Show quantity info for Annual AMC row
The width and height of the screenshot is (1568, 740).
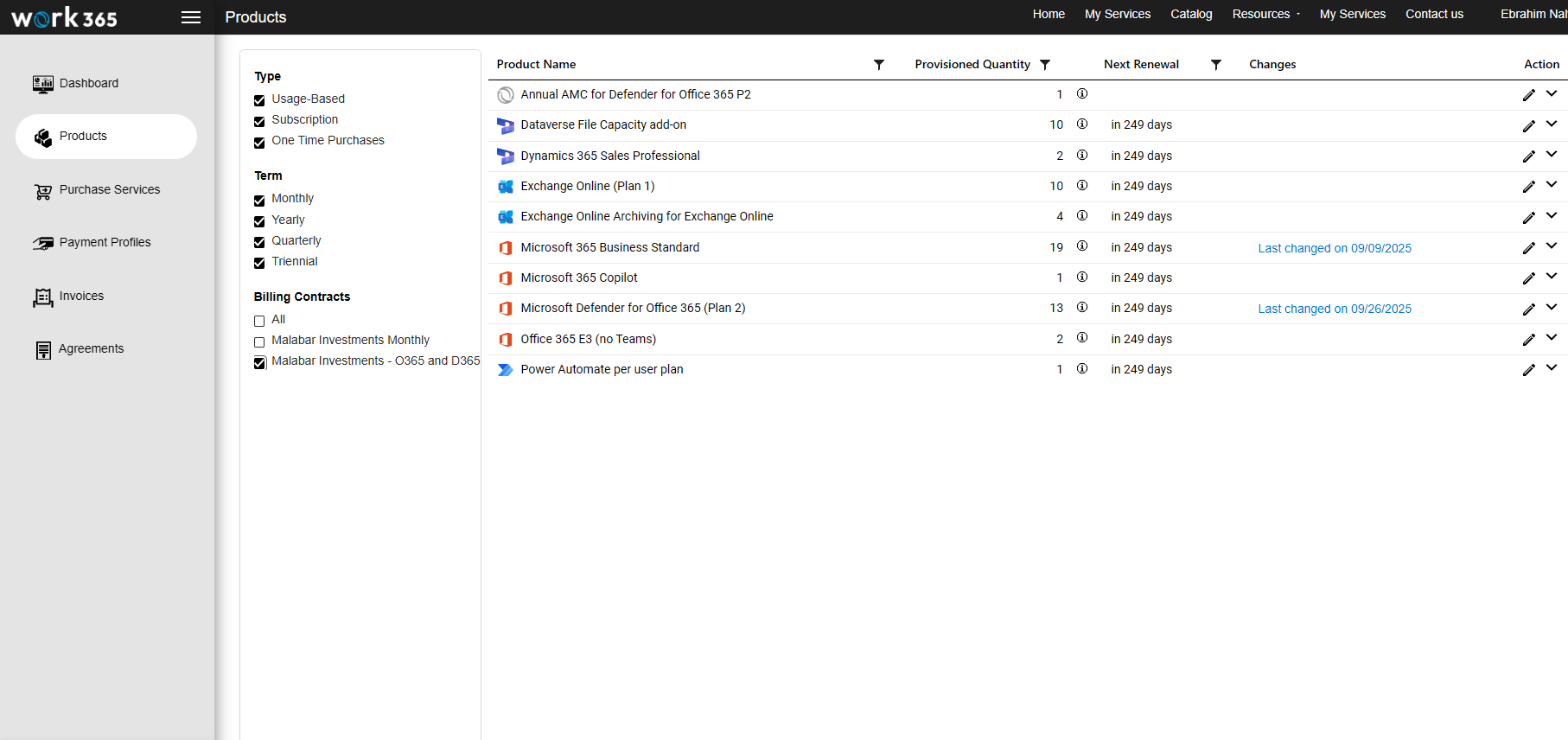pyautogui.click(x=1082, y=93)
